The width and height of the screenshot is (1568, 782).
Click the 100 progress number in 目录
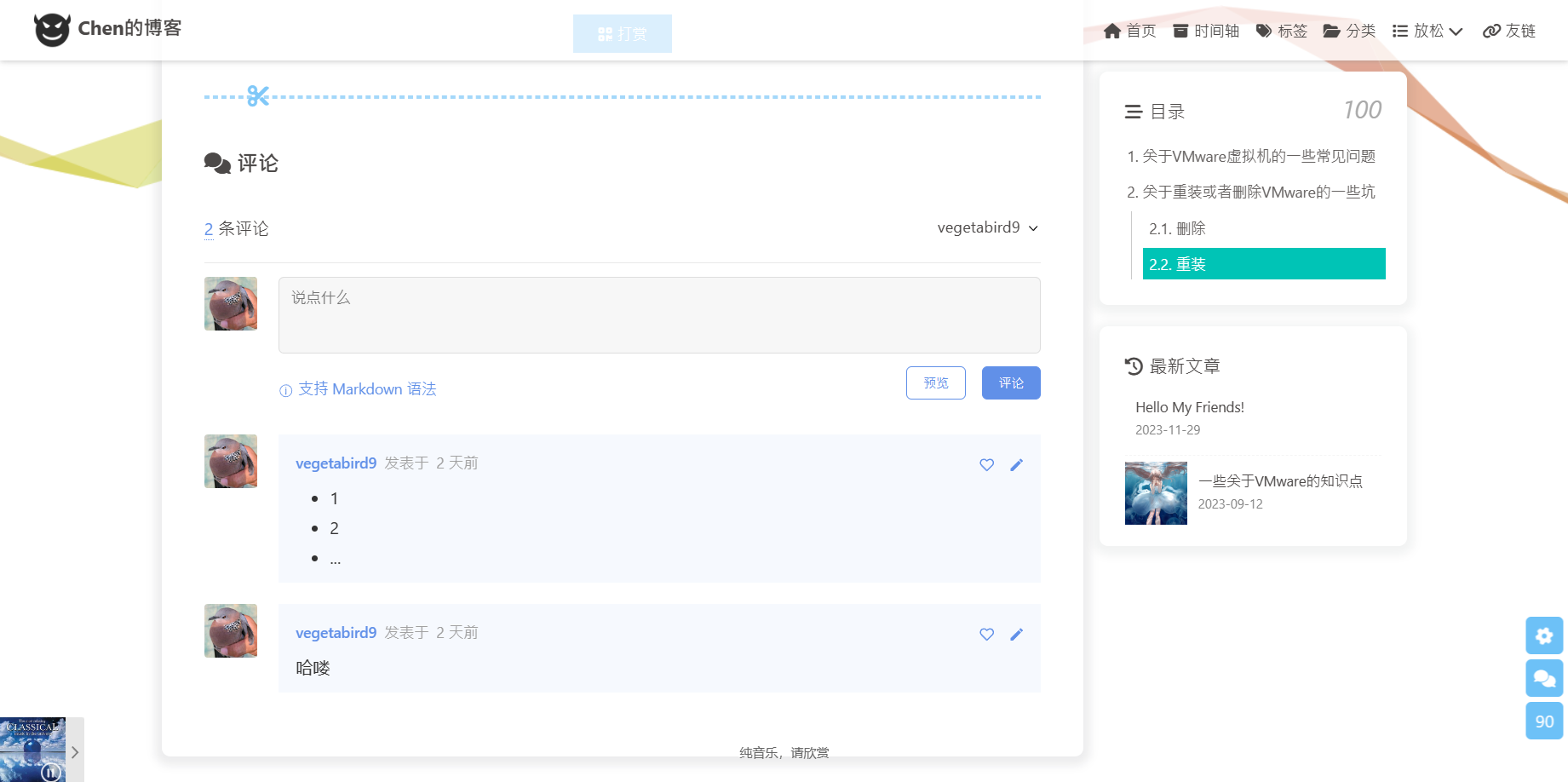pyautogui.click(x=1362, y=110)
